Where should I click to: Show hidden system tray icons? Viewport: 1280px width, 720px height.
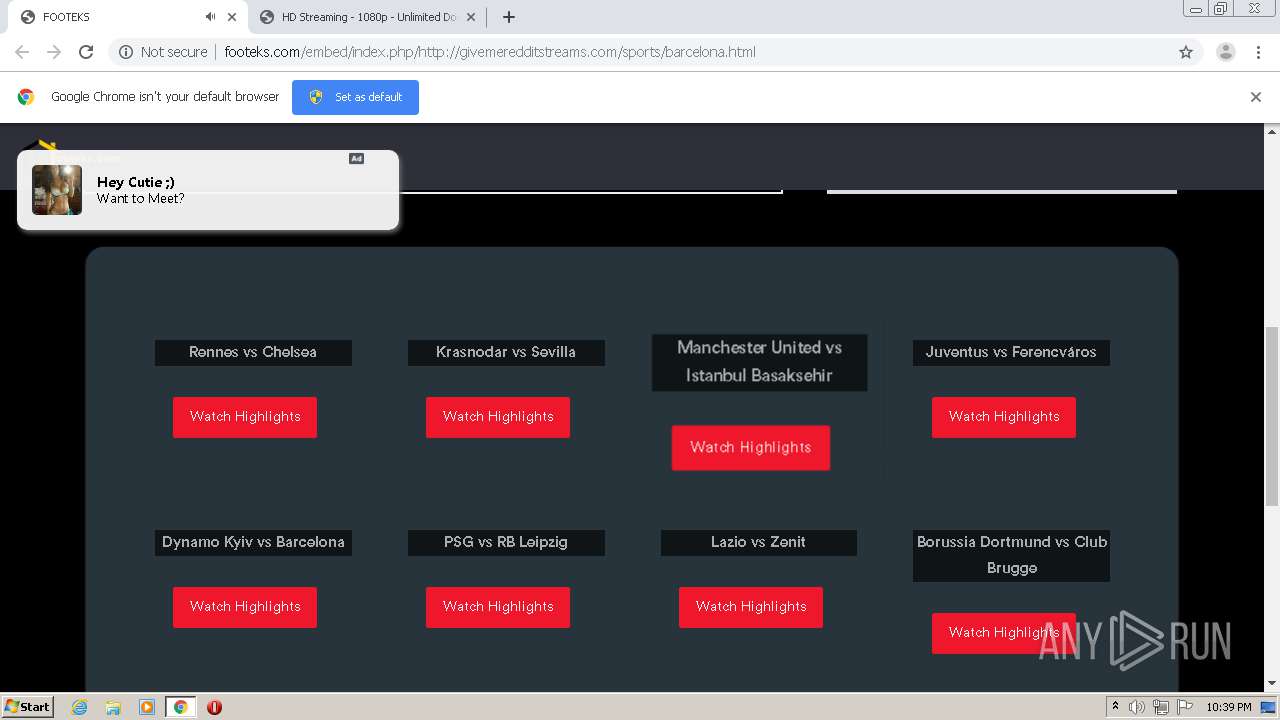pyautogui.click(x=1115, y=707)
